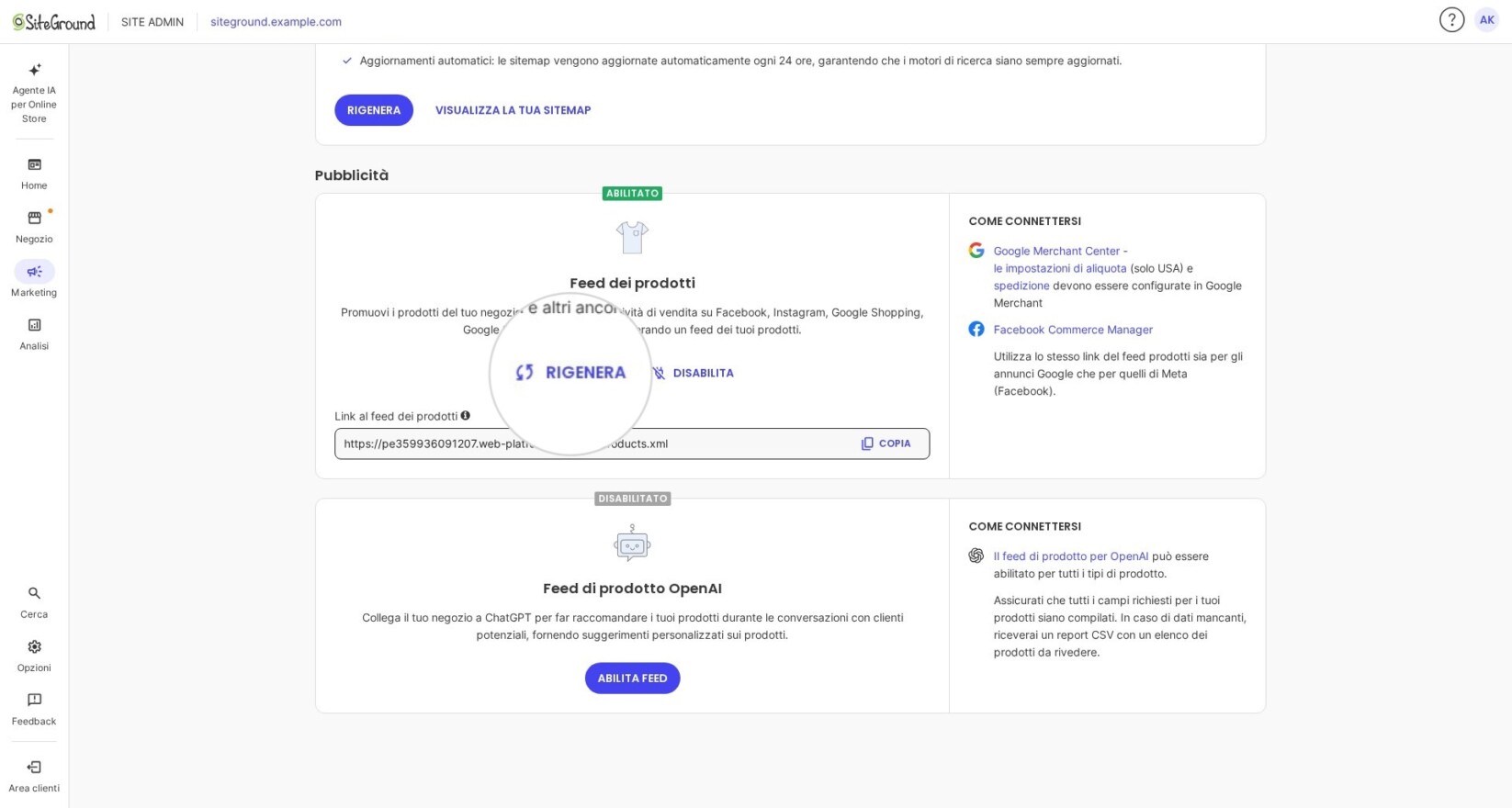
Task: Open Cerca search in sidebar
Action: coord(34,602)
